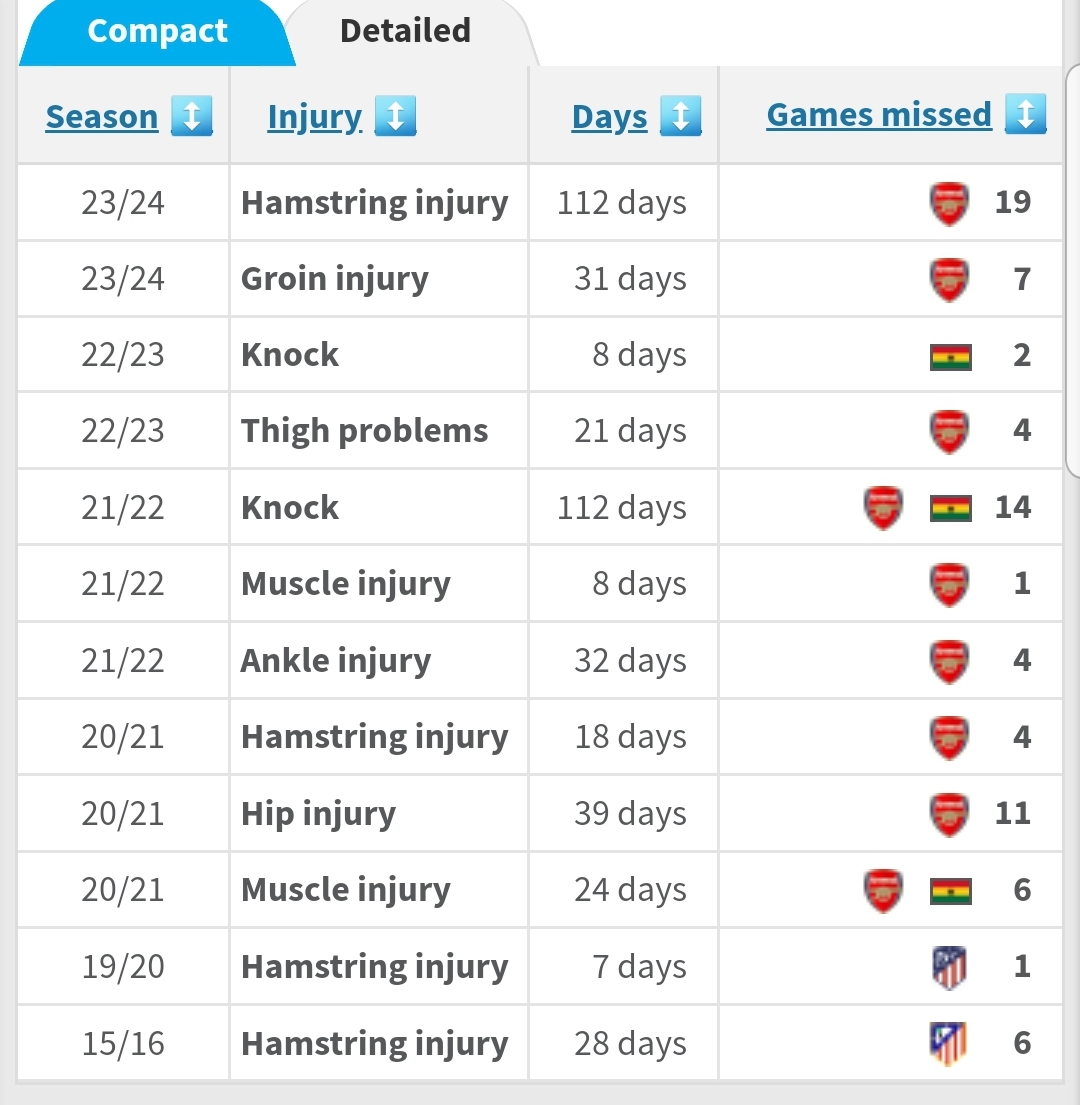The image size is (1080, 1105).
Task: Sort by the Days header link
Action: click(609, 117)
